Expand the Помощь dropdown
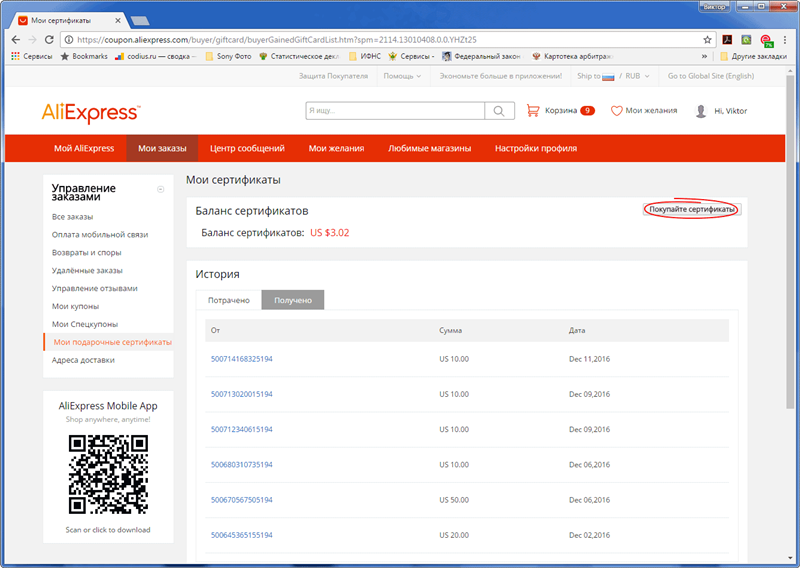The height and width of the screenshot is (568, 800). (x=402, y=76)
